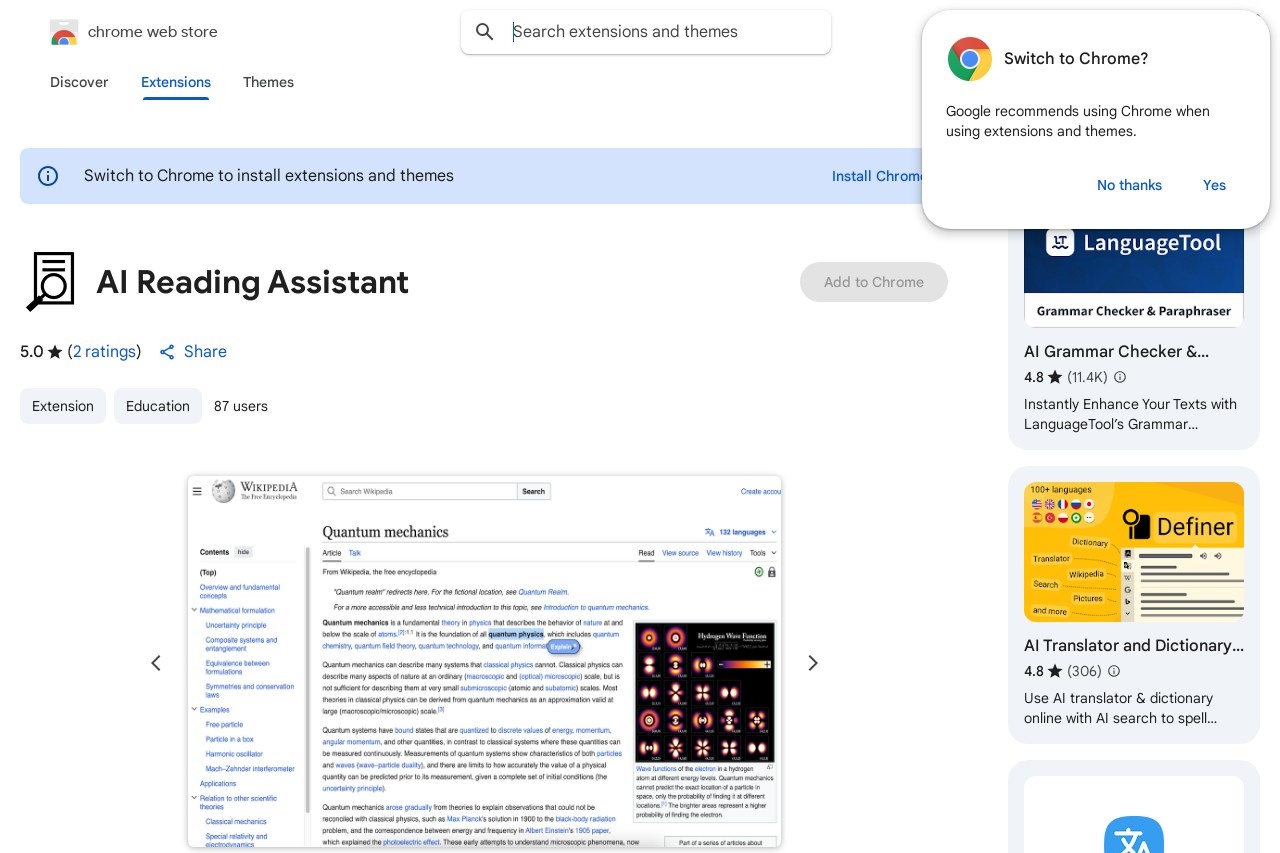Show the next screenshot with the right arrow
The image size is (1280, 853).
pos(813,663)
